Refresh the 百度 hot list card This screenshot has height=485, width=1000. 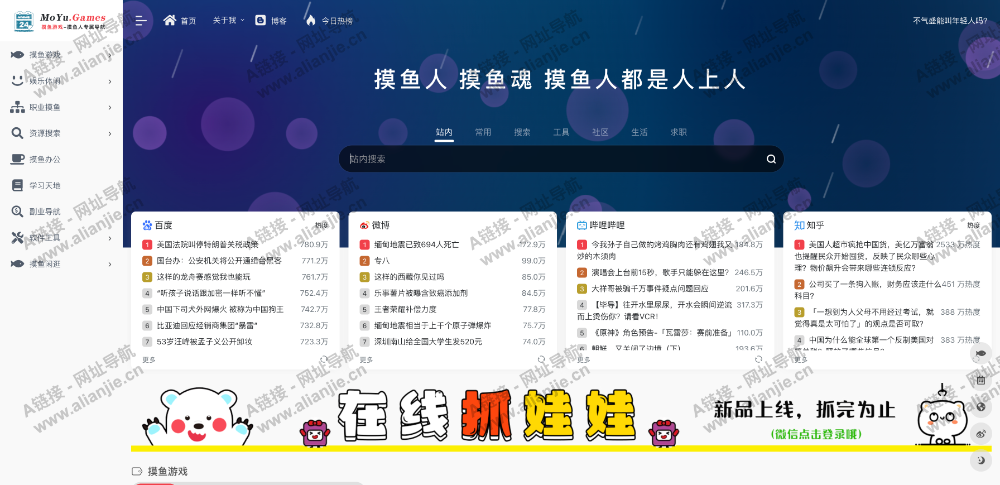click(x=324, y=359)
